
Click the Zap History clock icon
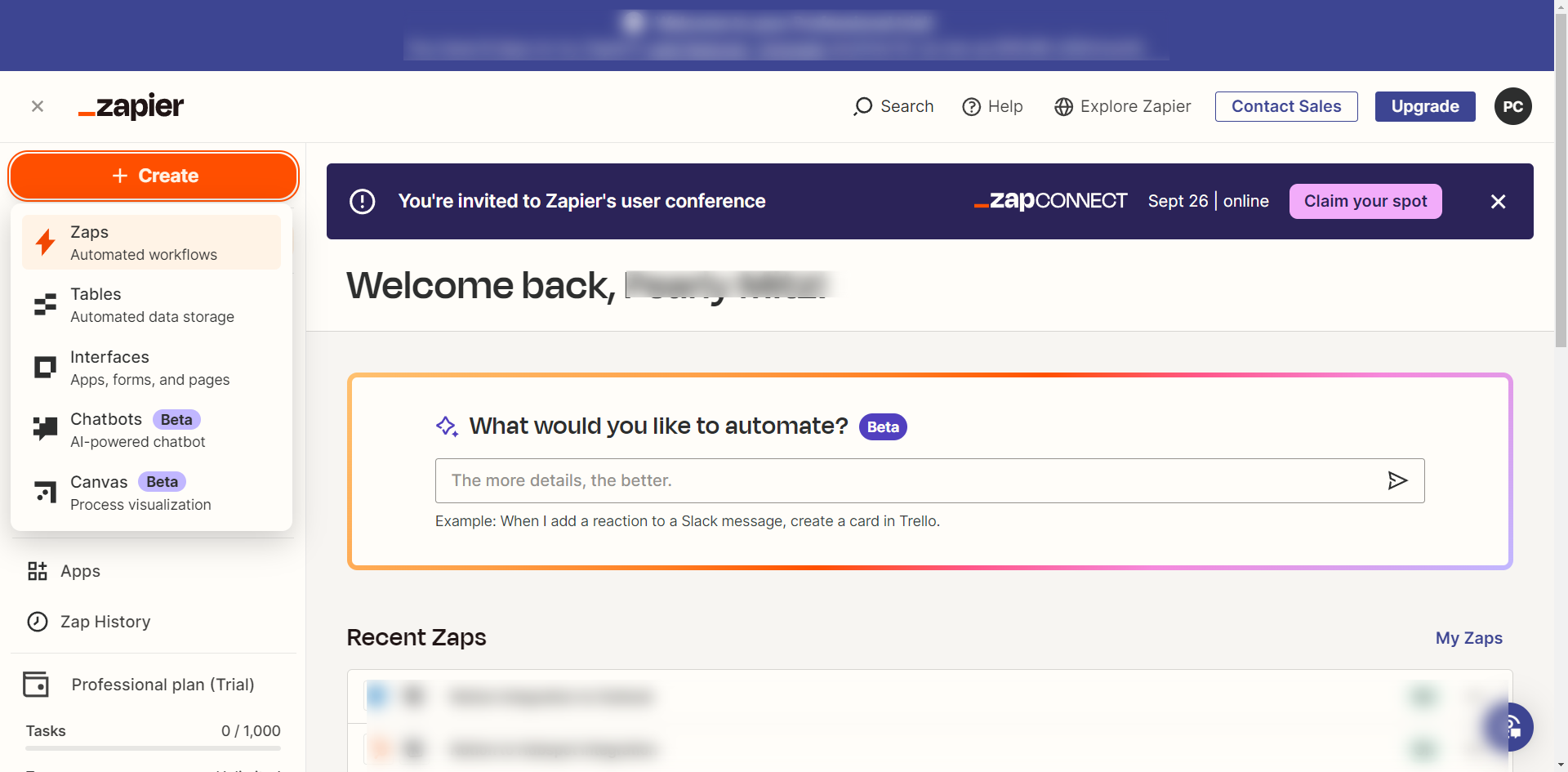click(x=38, y=622)
